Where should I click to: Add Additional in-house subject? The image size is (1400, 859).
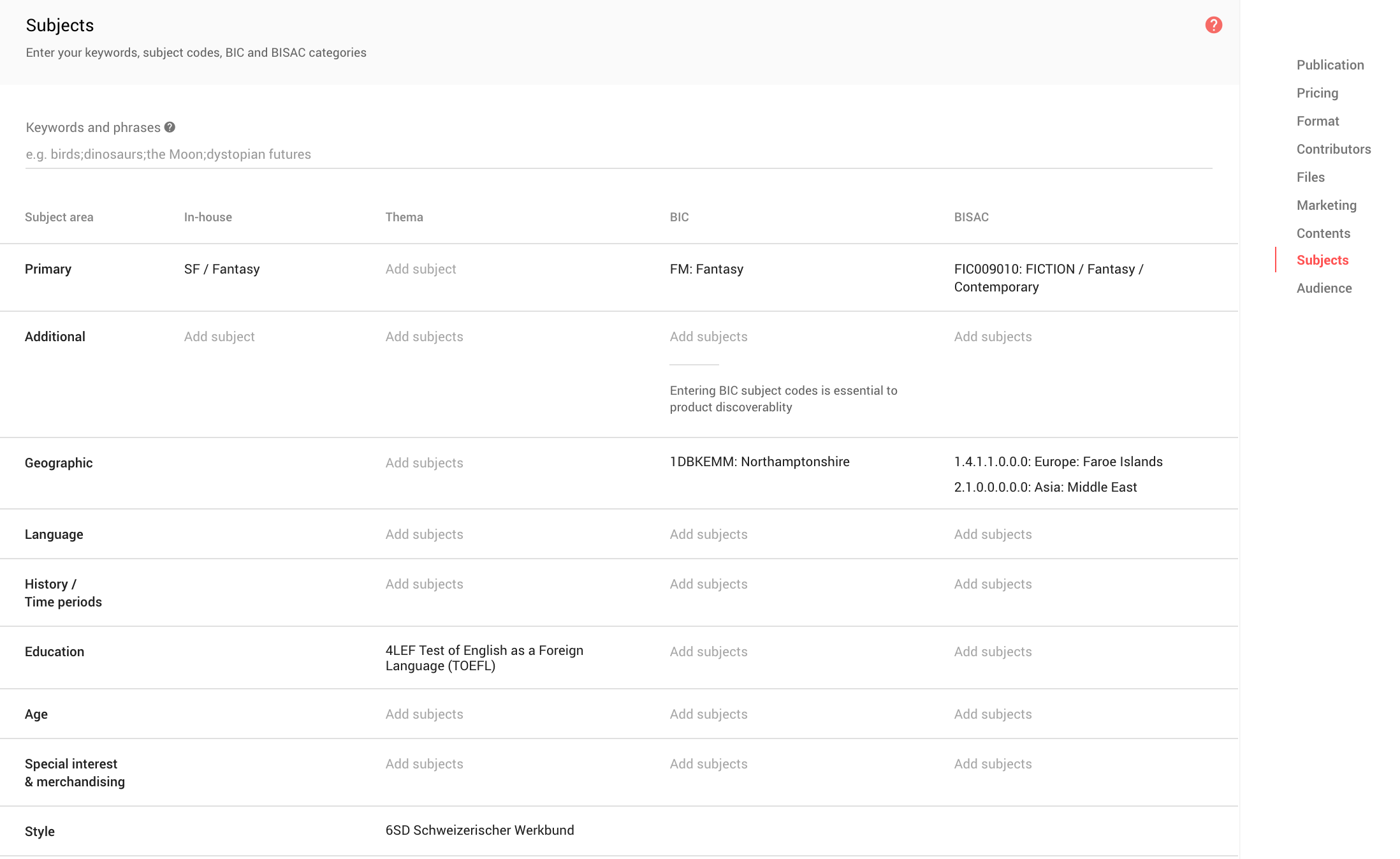(219, 337)
